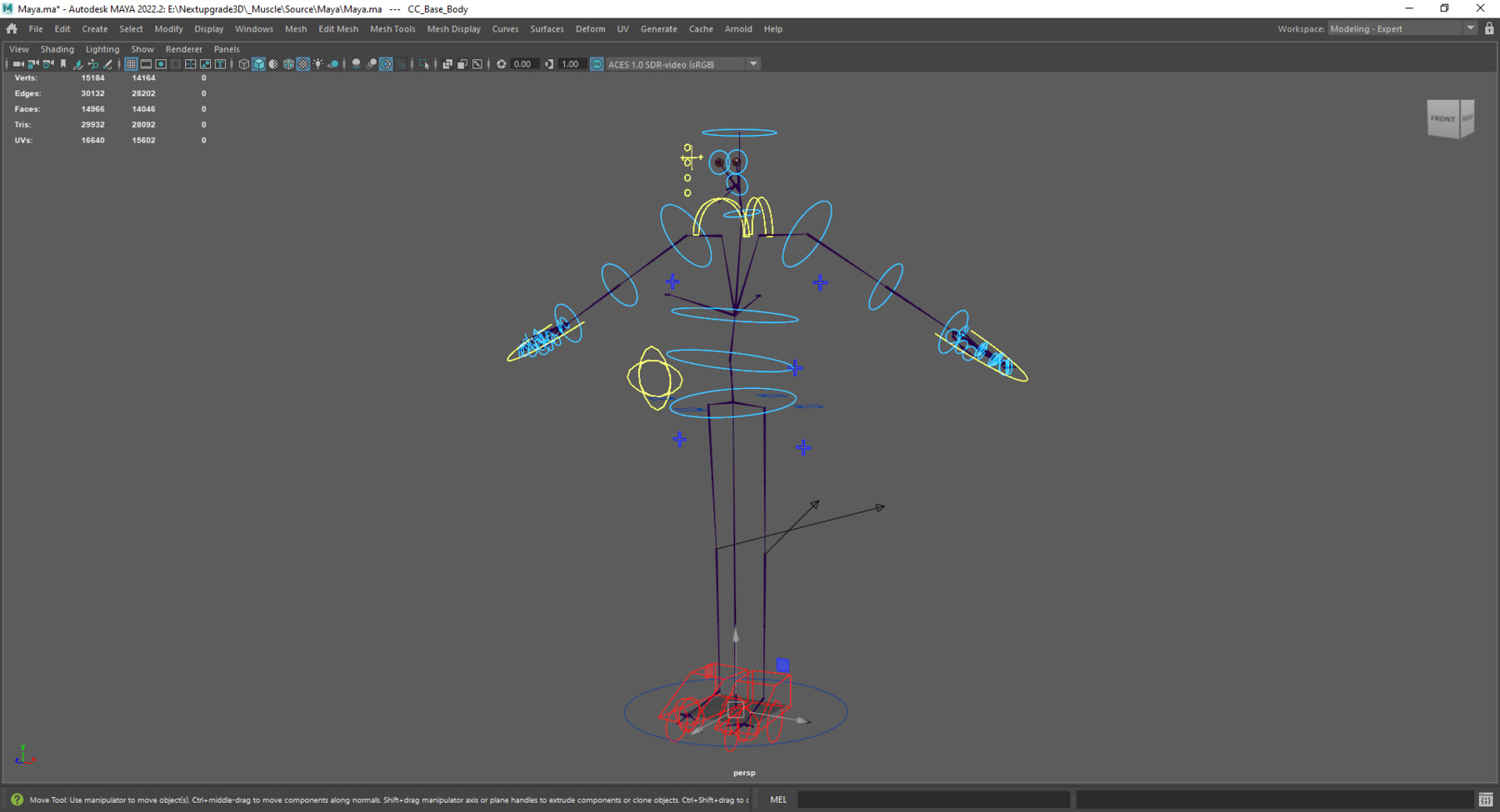
Task: Toggle the color management ON button
Action: click(x=597, y=63)
